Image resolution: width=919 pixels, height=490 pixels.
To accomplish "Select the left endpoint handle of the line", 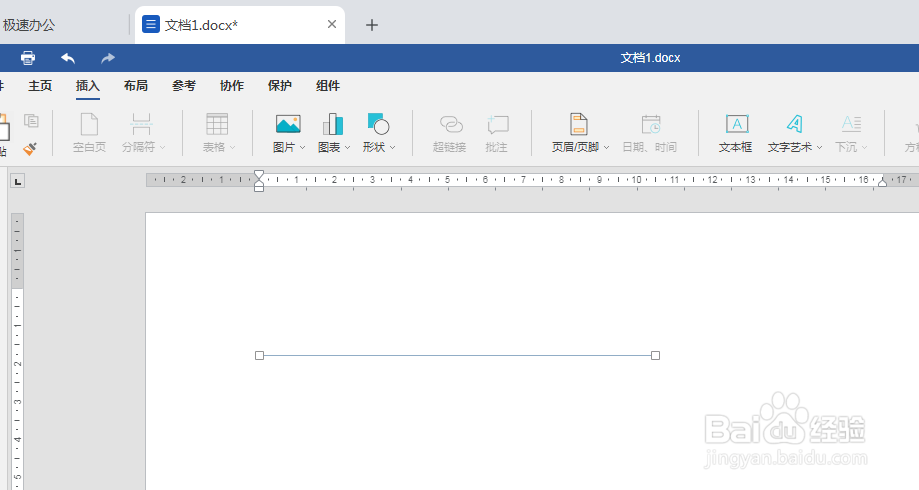I will pos(260,355).
